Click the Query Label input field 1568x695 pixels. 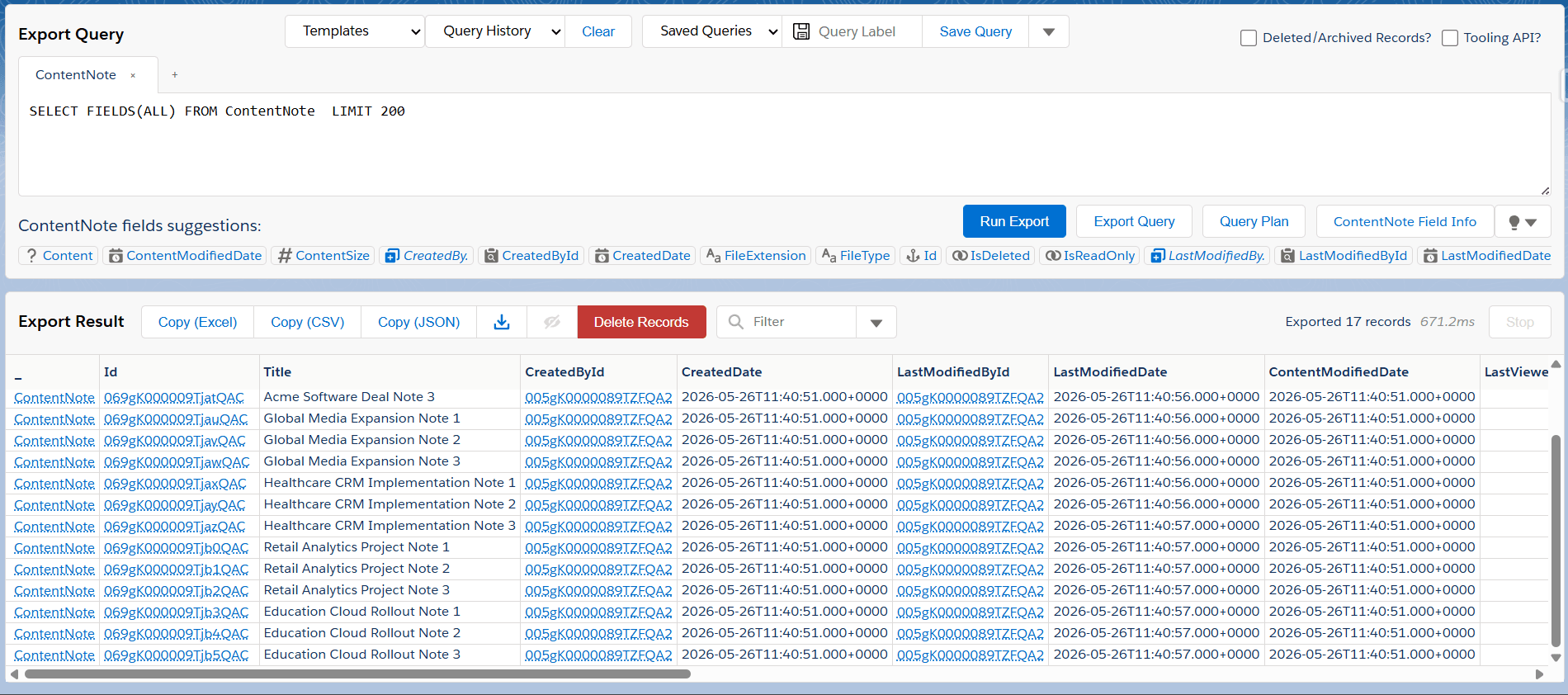point(867,31)
